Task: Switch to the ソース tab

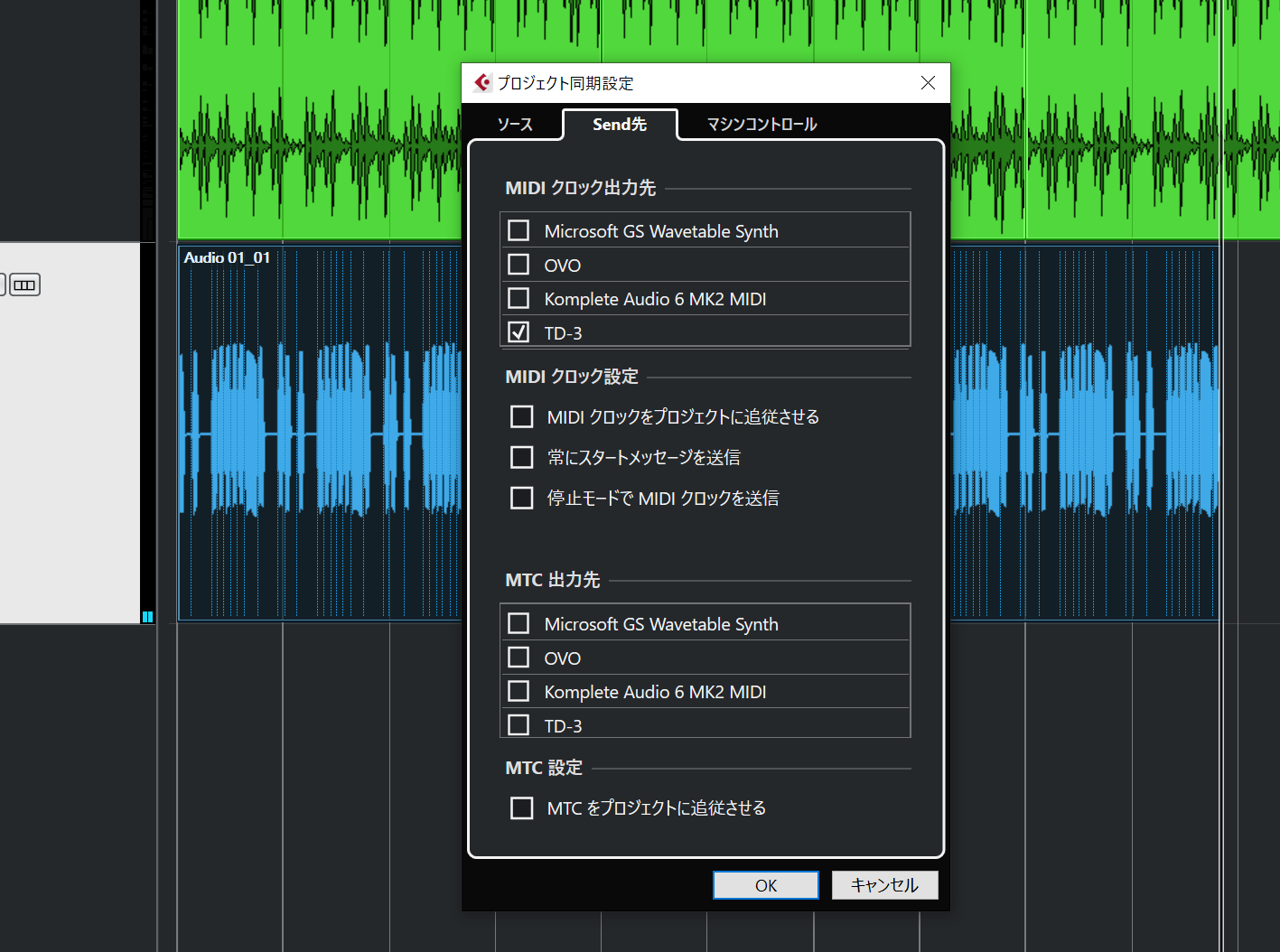Action: [515, 125]
